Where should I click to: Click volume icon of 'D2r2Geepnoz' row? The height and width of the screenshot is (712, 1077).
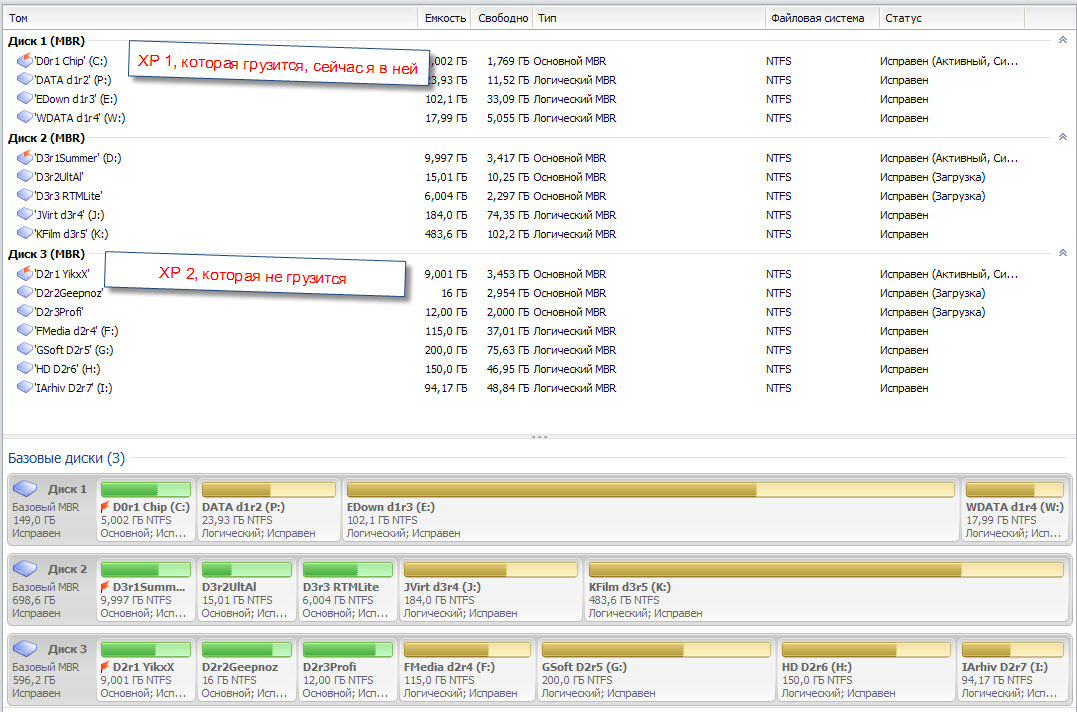pyautogui.click(x=25, y=292)
